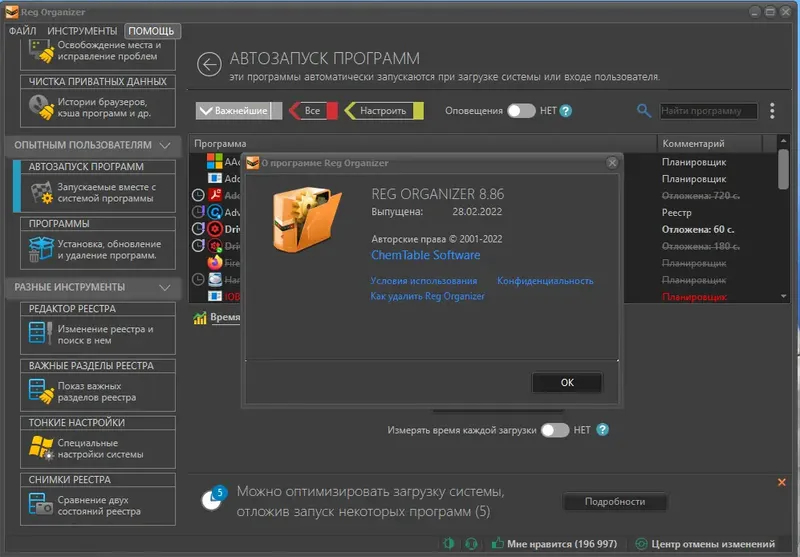The height and width of the screenshot is (557, 800).
Task: Open the ИНСТРУМЕНТЫ menu
Action: click(x=82, y=31)
